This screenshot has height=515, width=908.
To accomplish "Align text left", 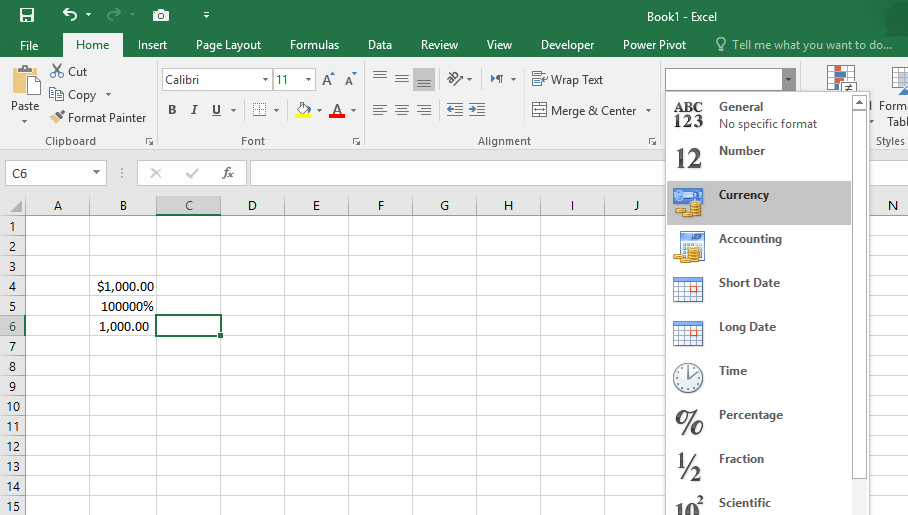I will click(x=380, y=110).
